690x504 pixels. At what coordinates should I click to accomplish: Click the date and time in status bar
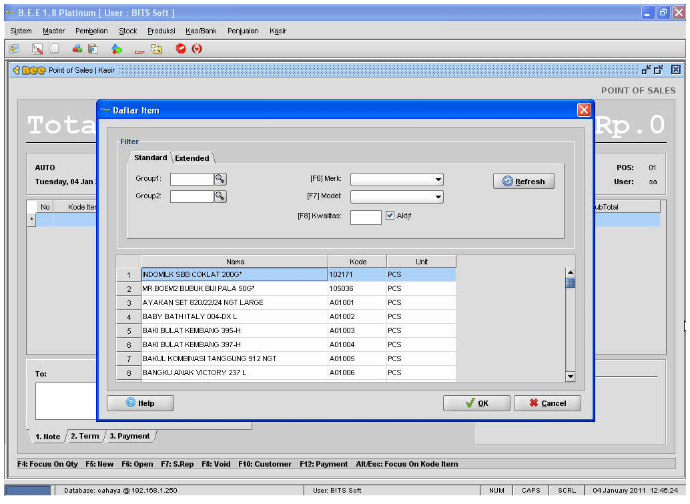pyautogui.click(x=635, y=490)
